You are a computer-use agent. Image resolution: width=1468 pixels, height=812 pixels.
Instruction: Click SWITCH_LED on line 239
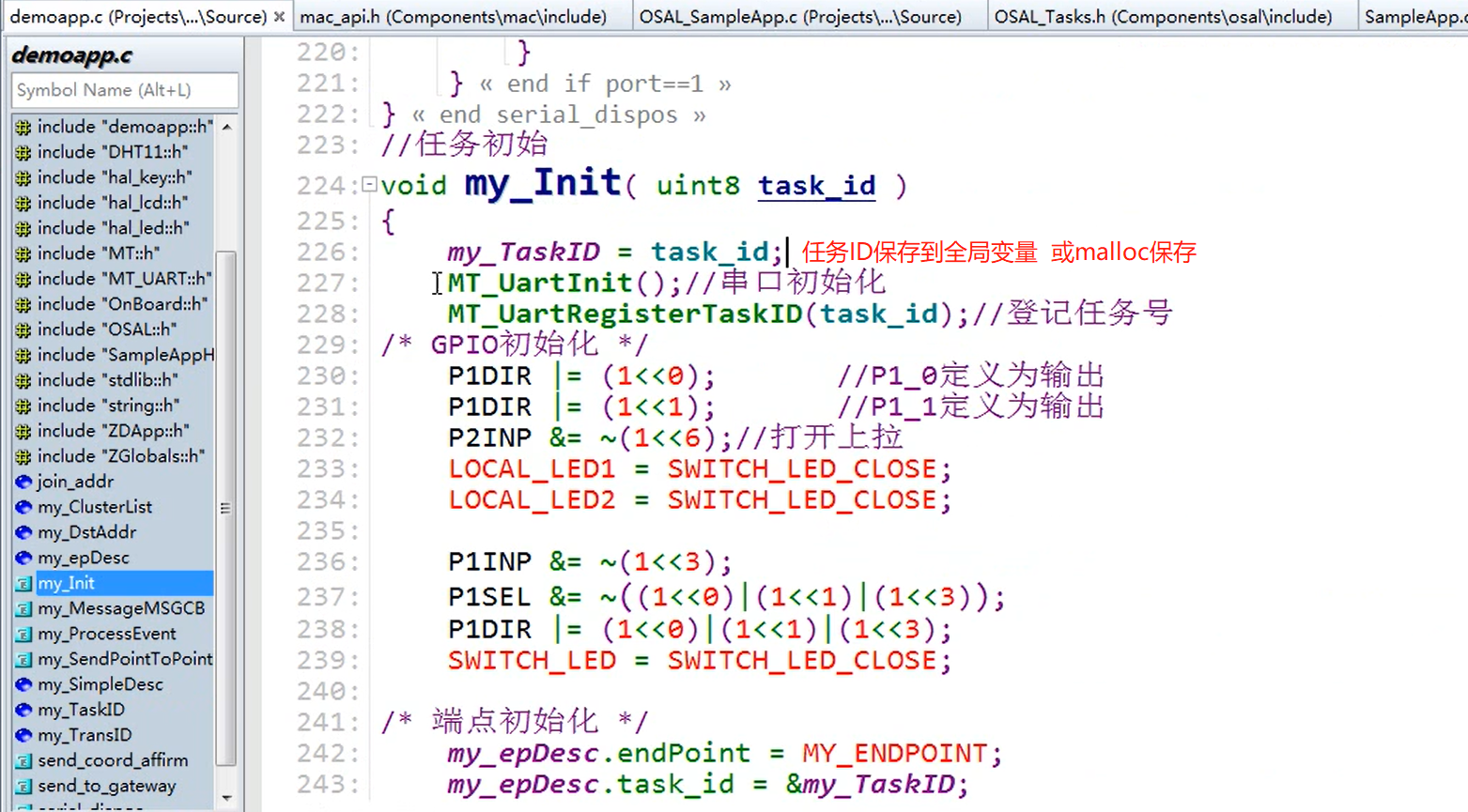[x=532, y=660]
